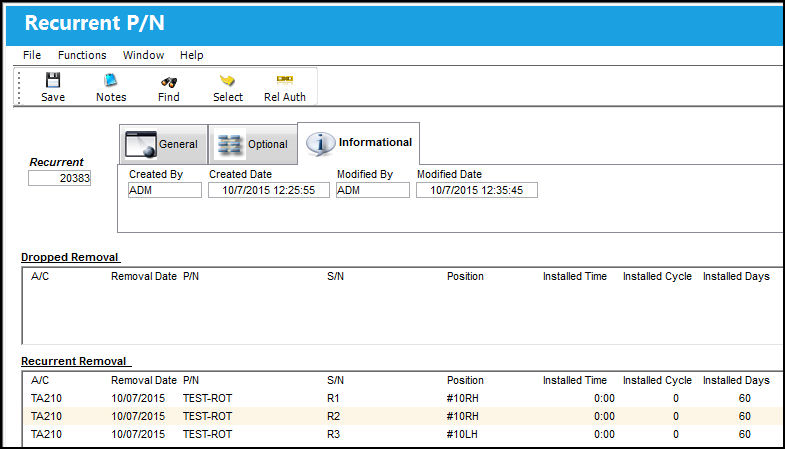Screen dimensions: 785x449
Task: Click the Dropped Removal heading
Action: (70, 257)
